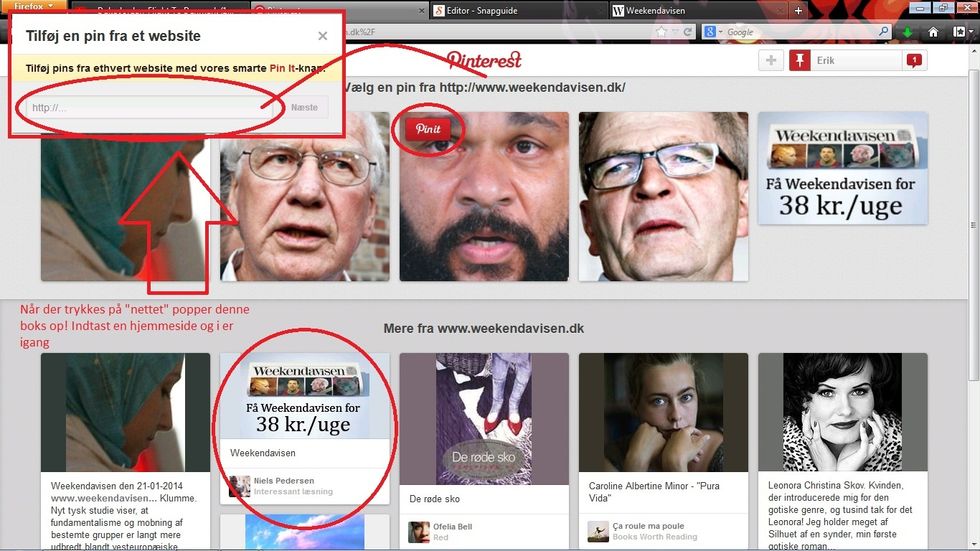The height and width of the screenshot is (551, 980).
Task: Open the Books Worth Reading board
Action: pyautogui.click(x=654, y=537)
